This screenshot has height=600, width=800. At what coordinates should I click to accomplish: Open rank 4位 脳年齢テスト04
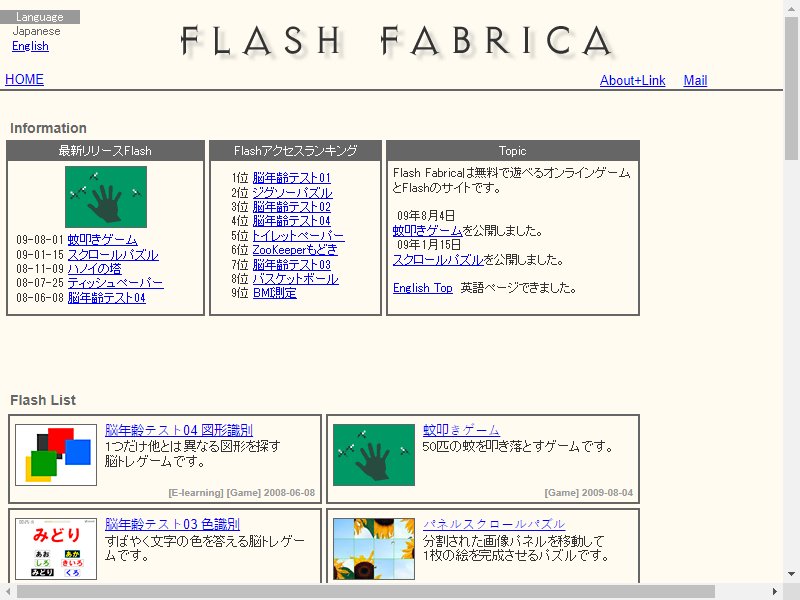click(291, 221)
